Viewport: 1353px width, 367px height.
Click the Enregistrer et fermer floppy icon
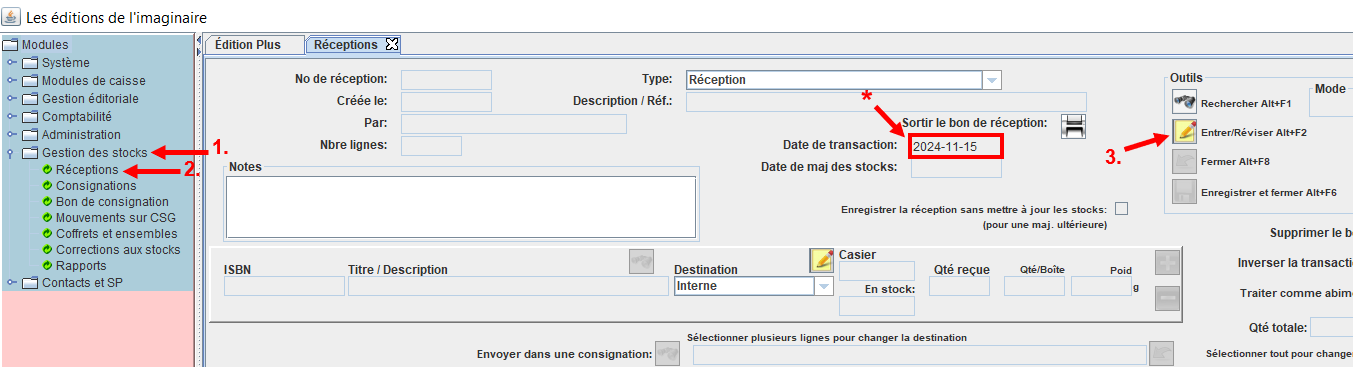tap(1184, 191)
